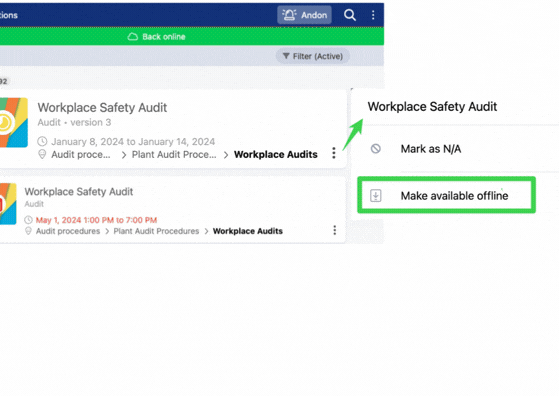Image resolution: width=559 pixels, height=396 pixels.
Task: Click the 'Audit • version 3' subtitle
Action: (74, 122)
